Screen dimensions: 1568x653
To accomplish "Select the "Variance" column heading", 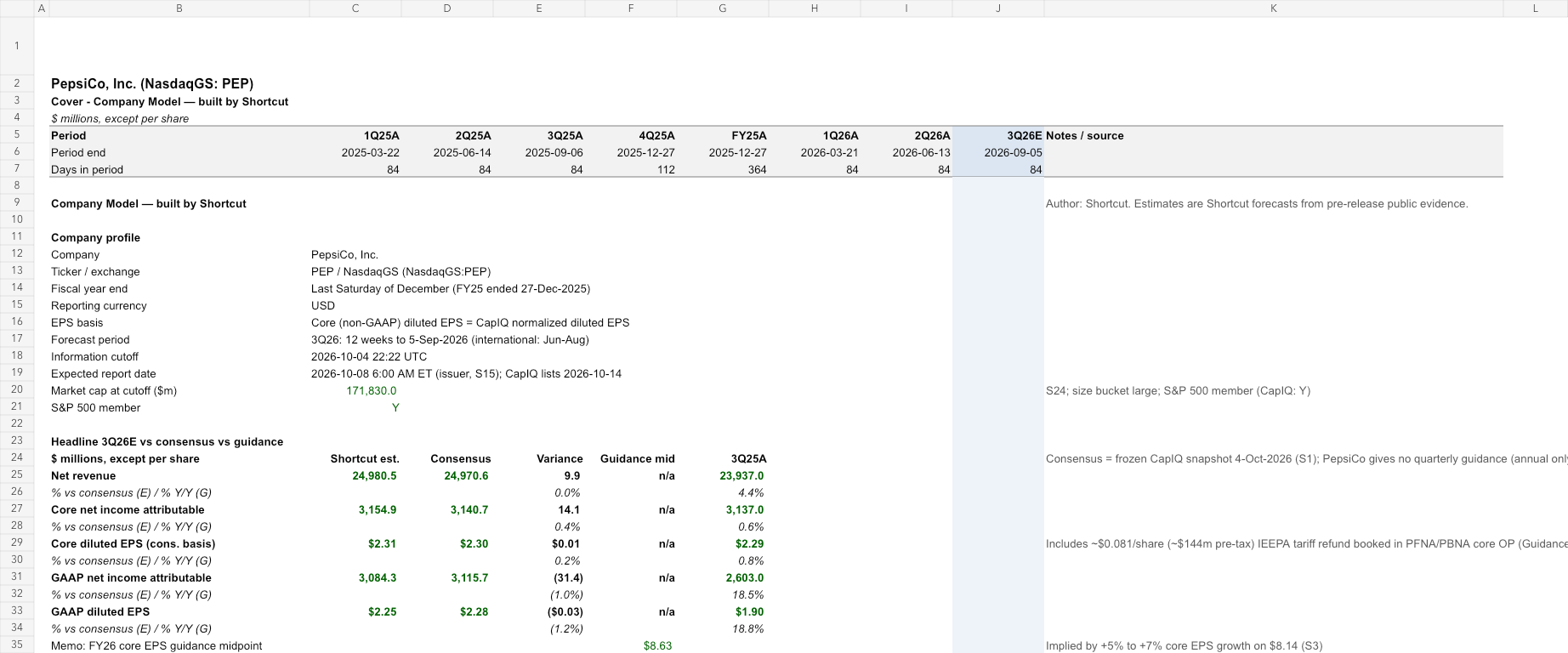I will [x=560, y=458].
